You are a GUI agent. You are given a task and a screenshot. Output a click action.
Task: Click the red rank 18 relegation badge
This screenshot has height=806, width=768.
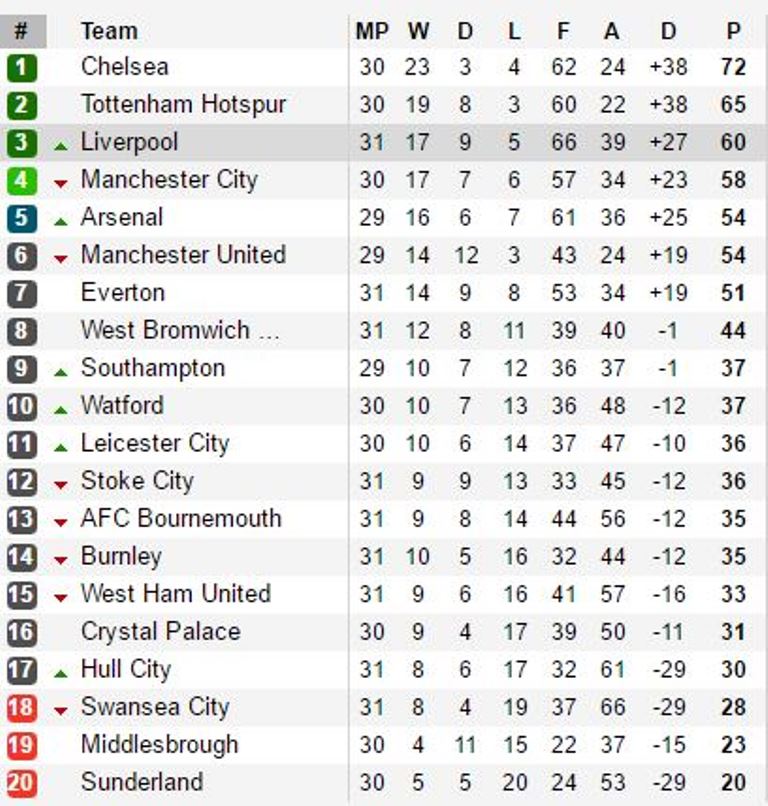pos(21,708)
